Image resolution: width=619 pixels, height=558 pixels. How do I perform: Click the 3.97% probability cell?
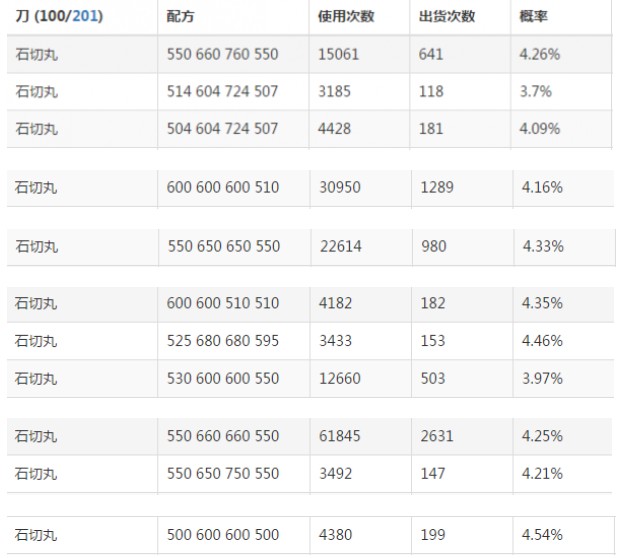(541, 379)
